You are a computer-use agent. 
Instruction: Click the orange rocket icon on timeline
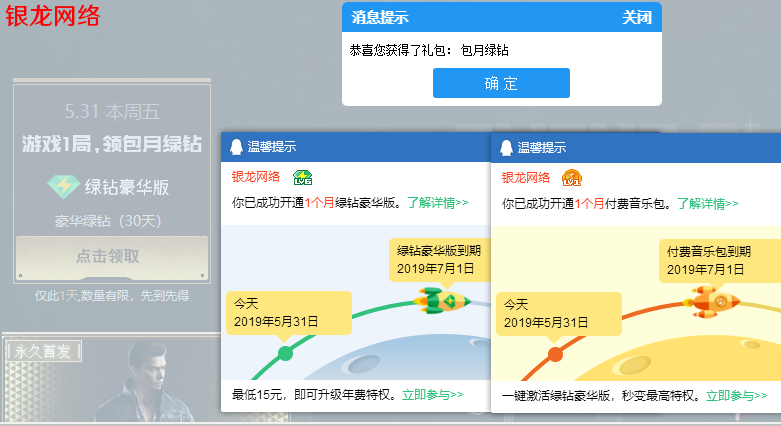coord(711,302)
